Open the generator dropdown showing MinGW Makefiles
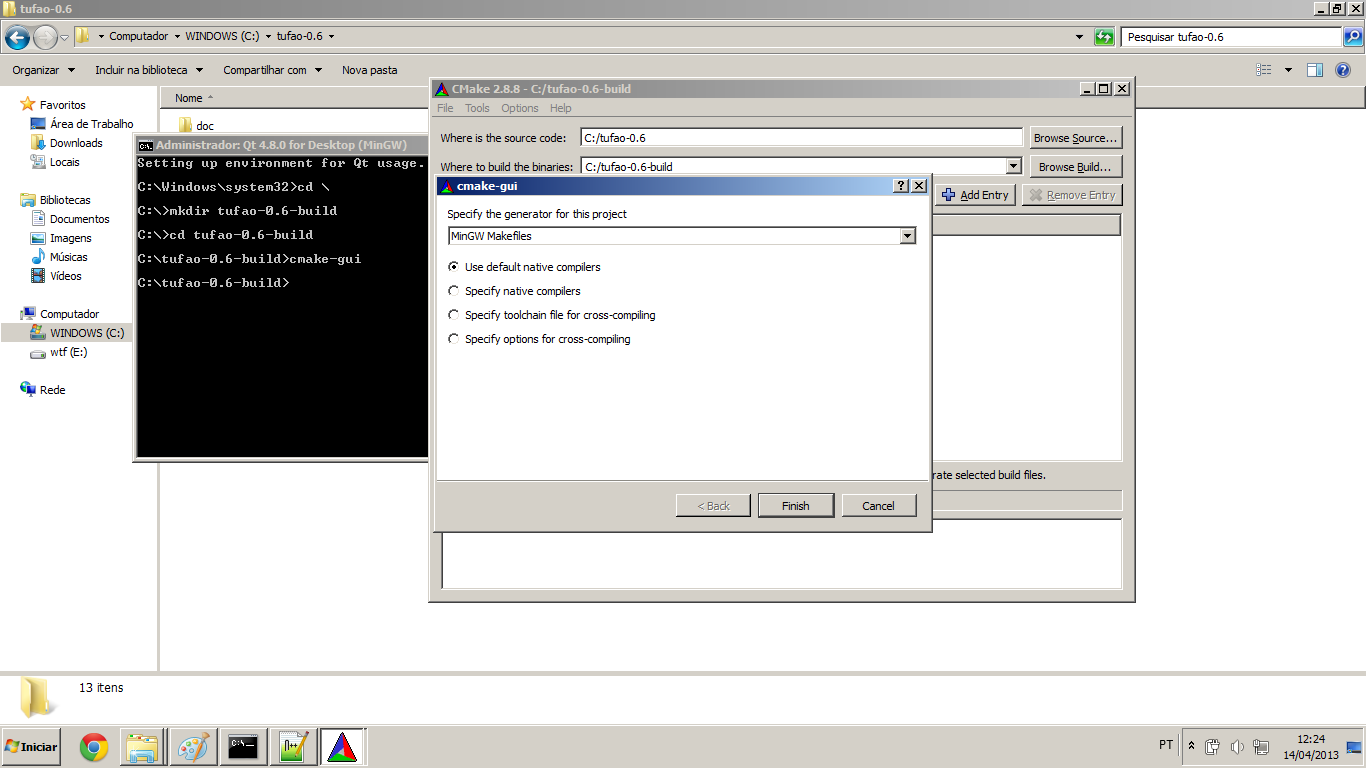 683,236
